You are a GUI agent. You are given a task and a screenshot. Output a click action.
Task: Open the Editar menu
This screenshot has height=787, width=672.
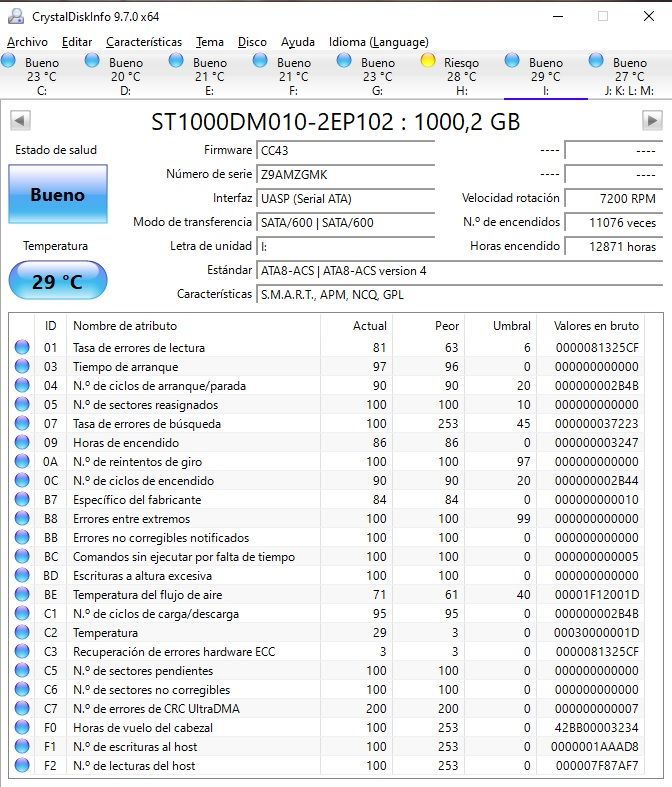pos(77,42)
